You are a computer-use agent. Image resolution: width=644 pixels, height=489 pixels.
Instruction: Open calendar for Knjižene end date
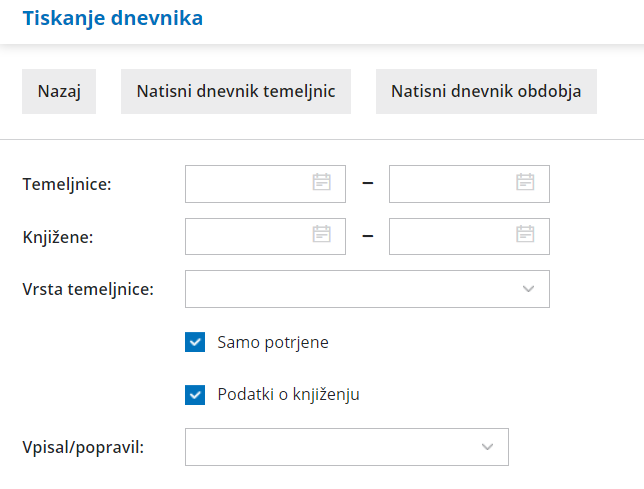coord(525,234)
